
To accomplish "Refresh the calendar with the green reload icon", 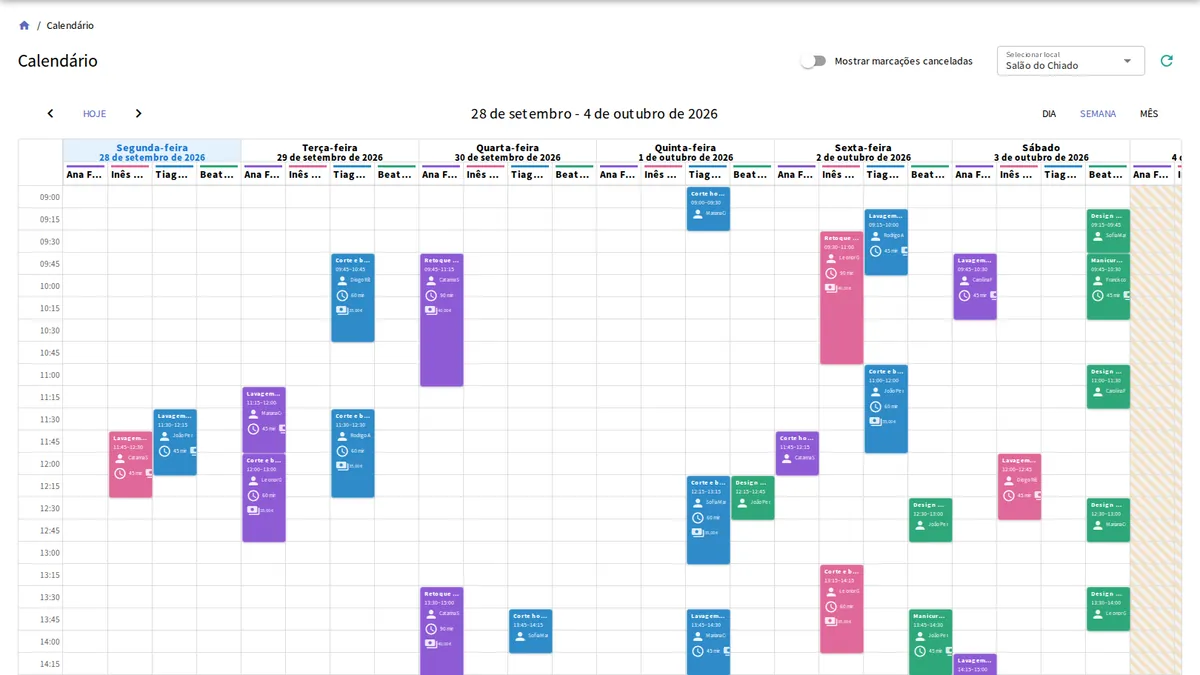I will tap(1166, 61).
